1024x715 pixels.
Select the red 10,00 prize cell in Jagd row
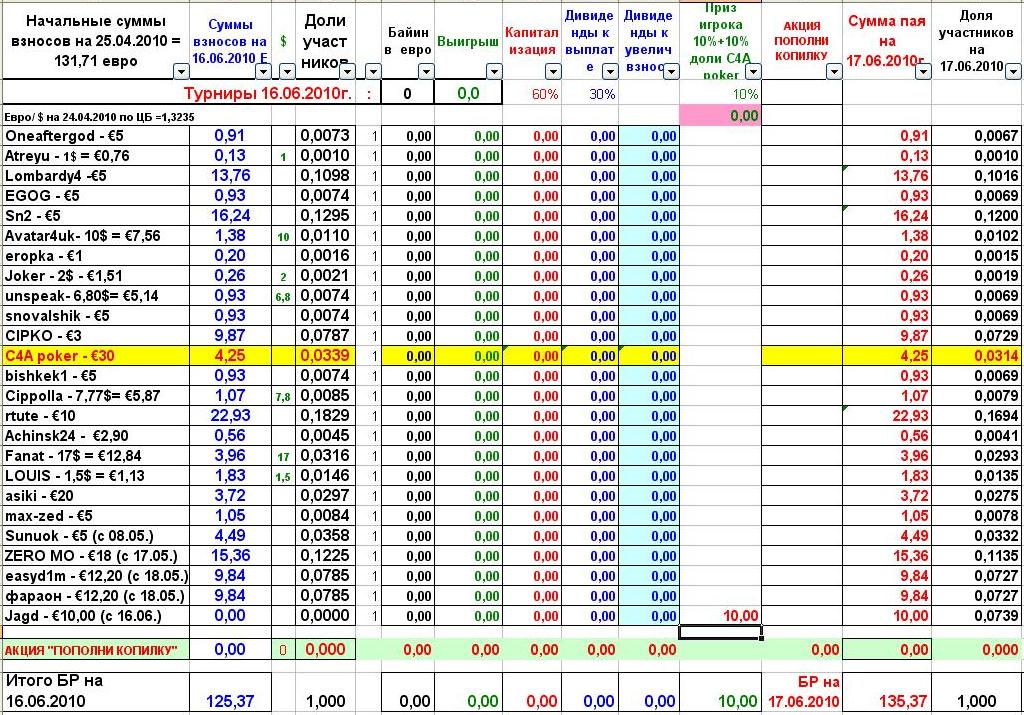click(x=719, y=616)
